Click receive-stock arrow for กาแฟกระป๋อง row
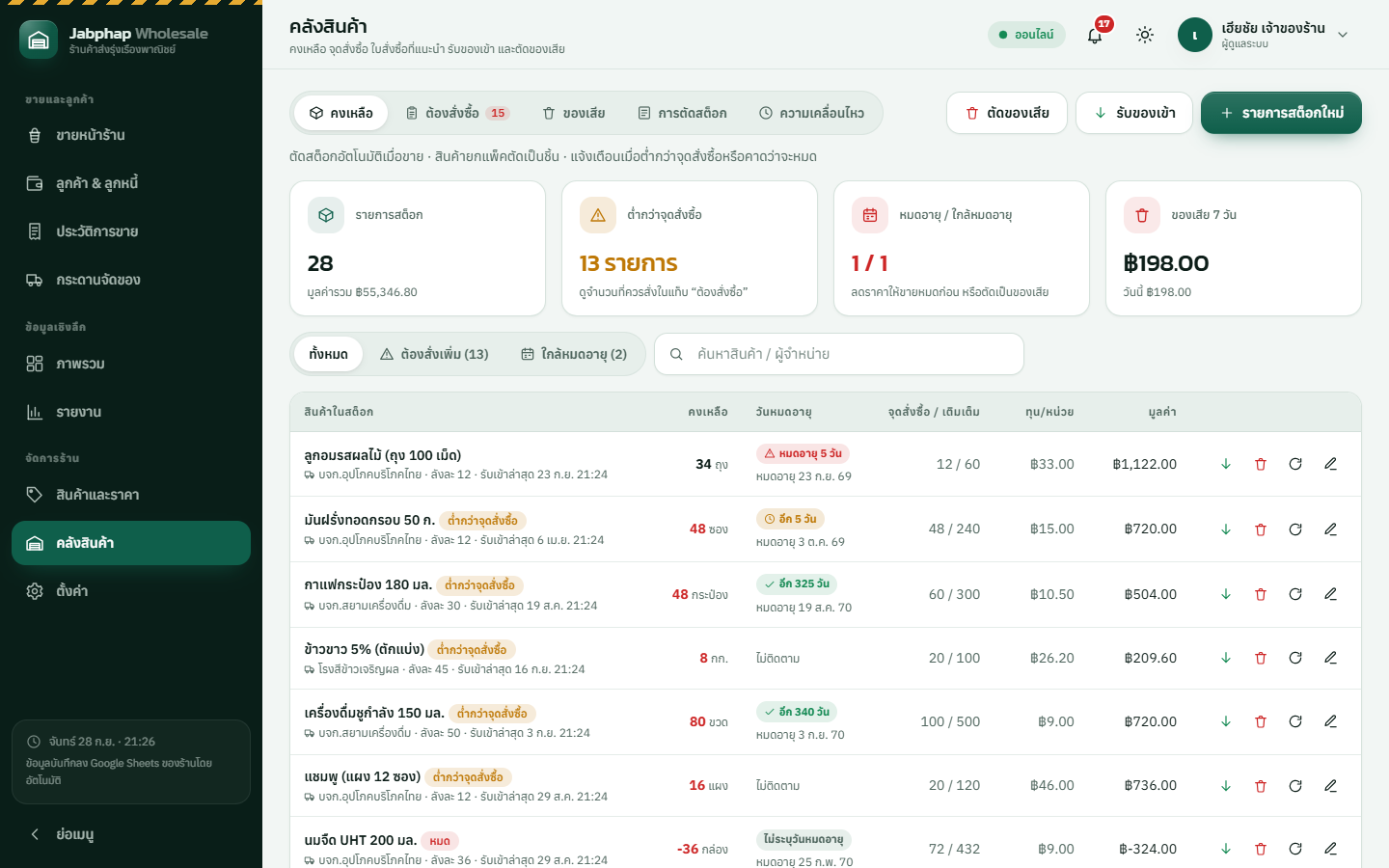The height and width of the screenshot is (868, 1389). pyautogui.click(x=1226, y=594)
